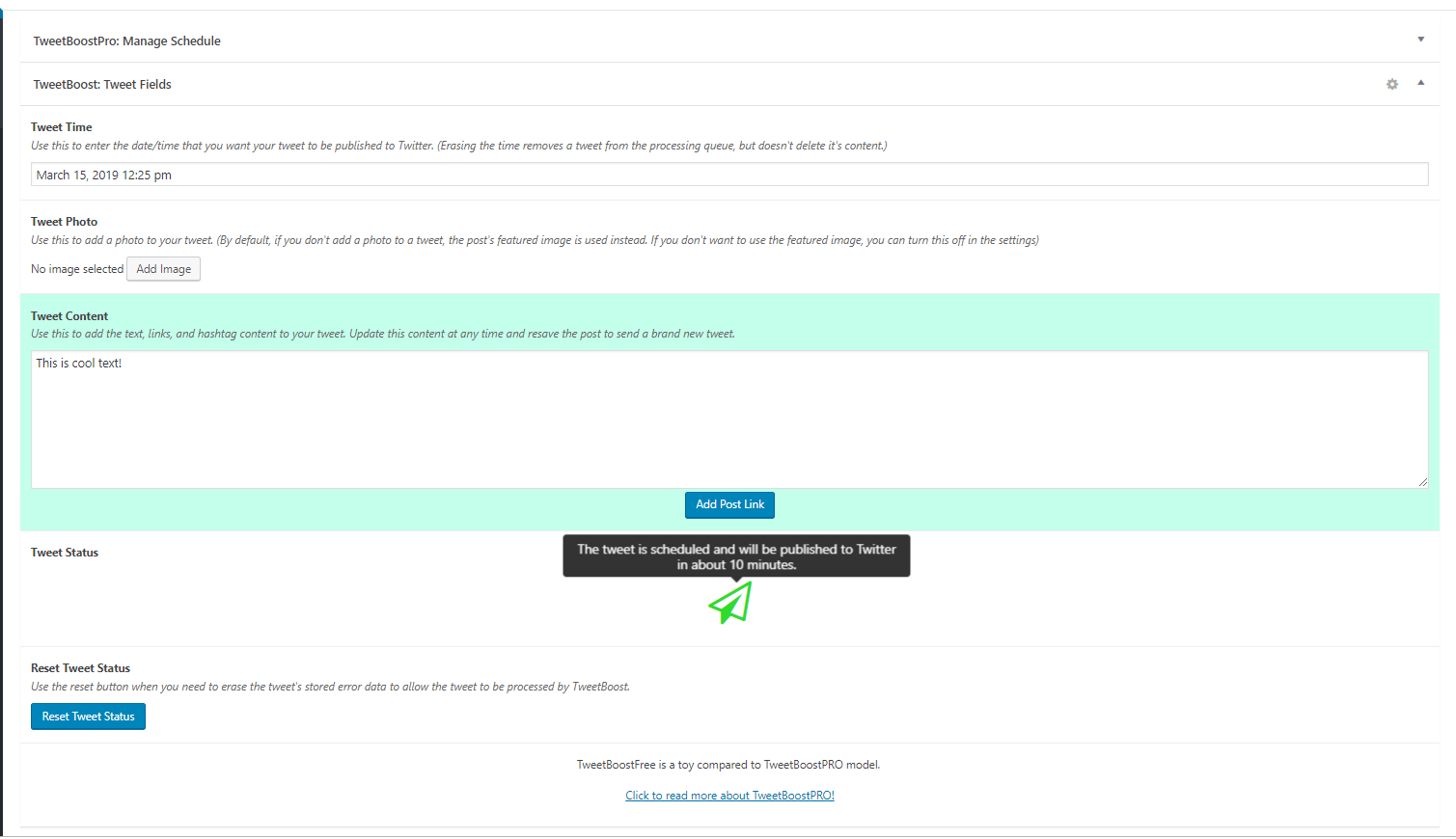Collapse the TweetBoost: Tweet Fields panel arrow
Viewport: 1456px width, 839px height.
(x=1420, y=83)
